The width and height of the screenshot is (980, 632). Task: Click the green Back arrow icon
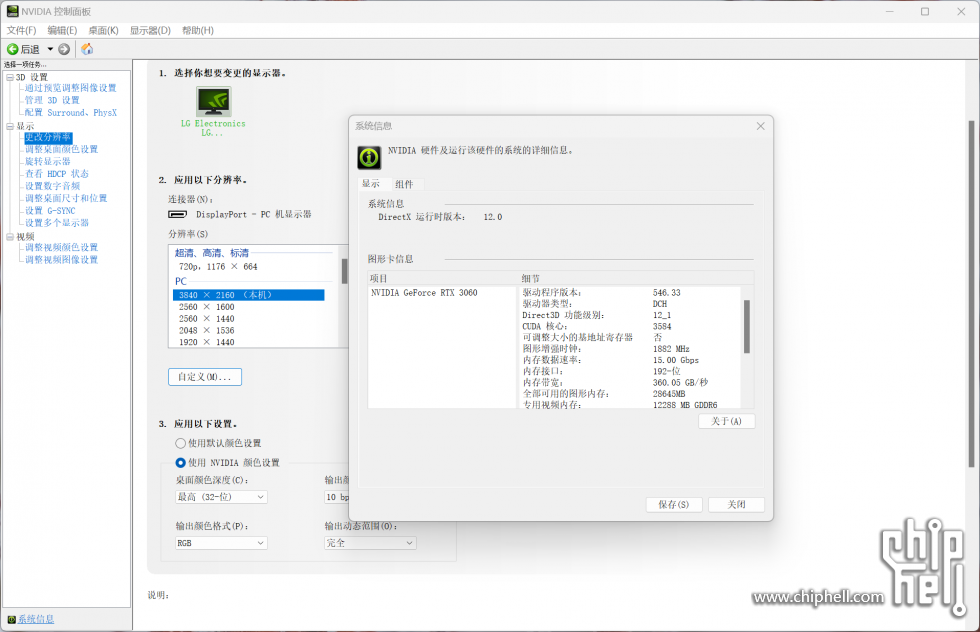(12, 49)
